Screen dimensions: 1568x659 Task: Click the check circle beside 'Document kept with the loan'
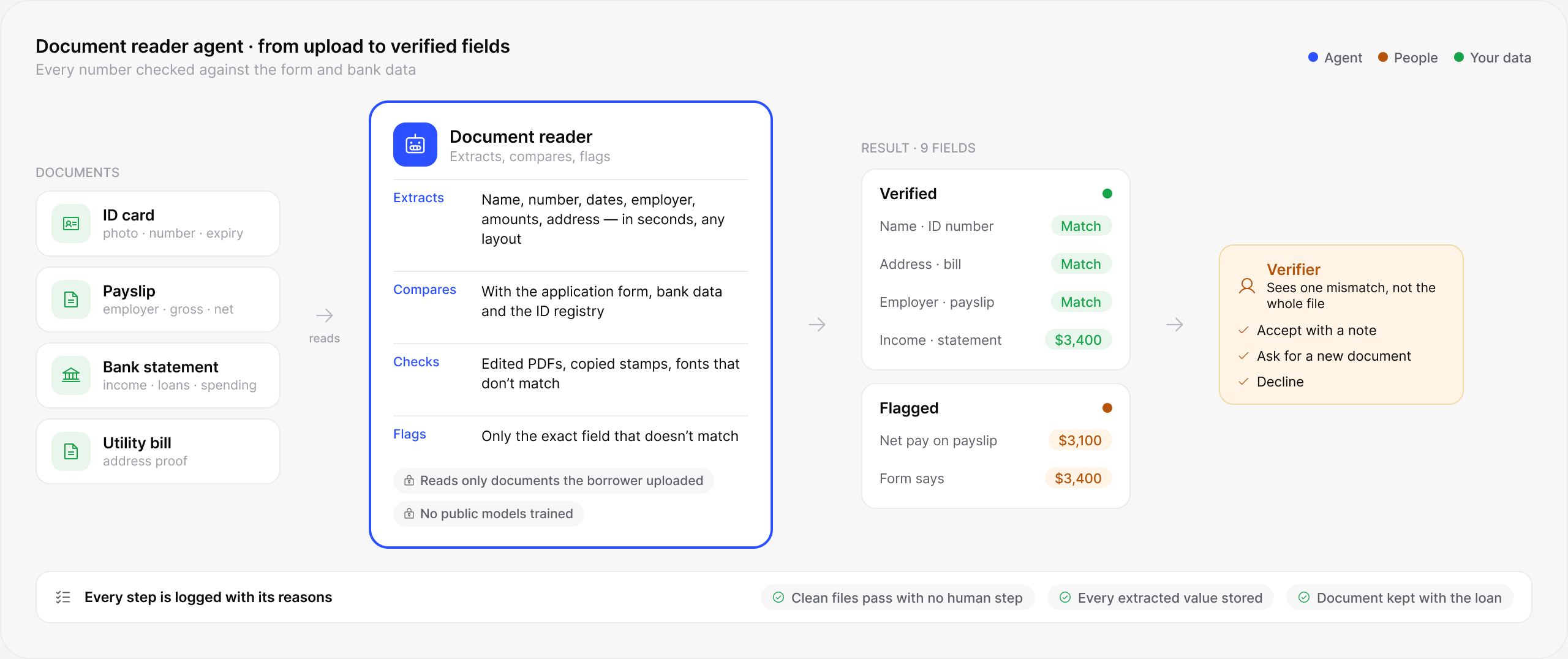click(1304, 597)
